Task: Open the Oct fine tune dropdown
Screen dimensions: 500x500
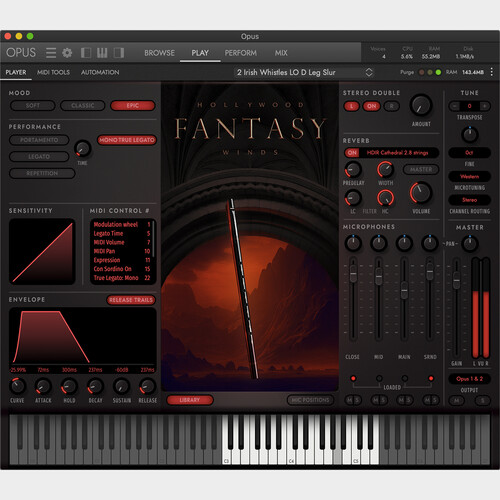Action: [x=469, y=153]
